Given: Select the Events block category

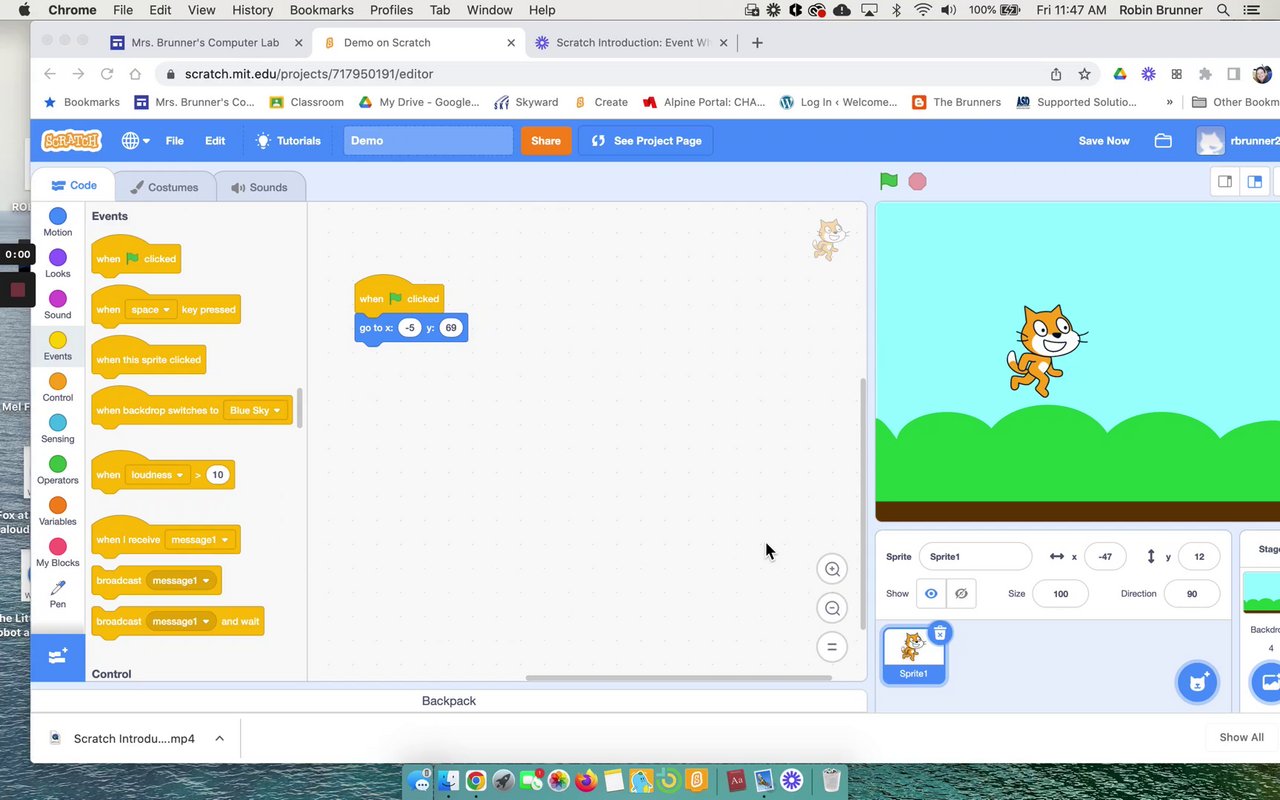Looking at the screenshot, I should [58, 346].
